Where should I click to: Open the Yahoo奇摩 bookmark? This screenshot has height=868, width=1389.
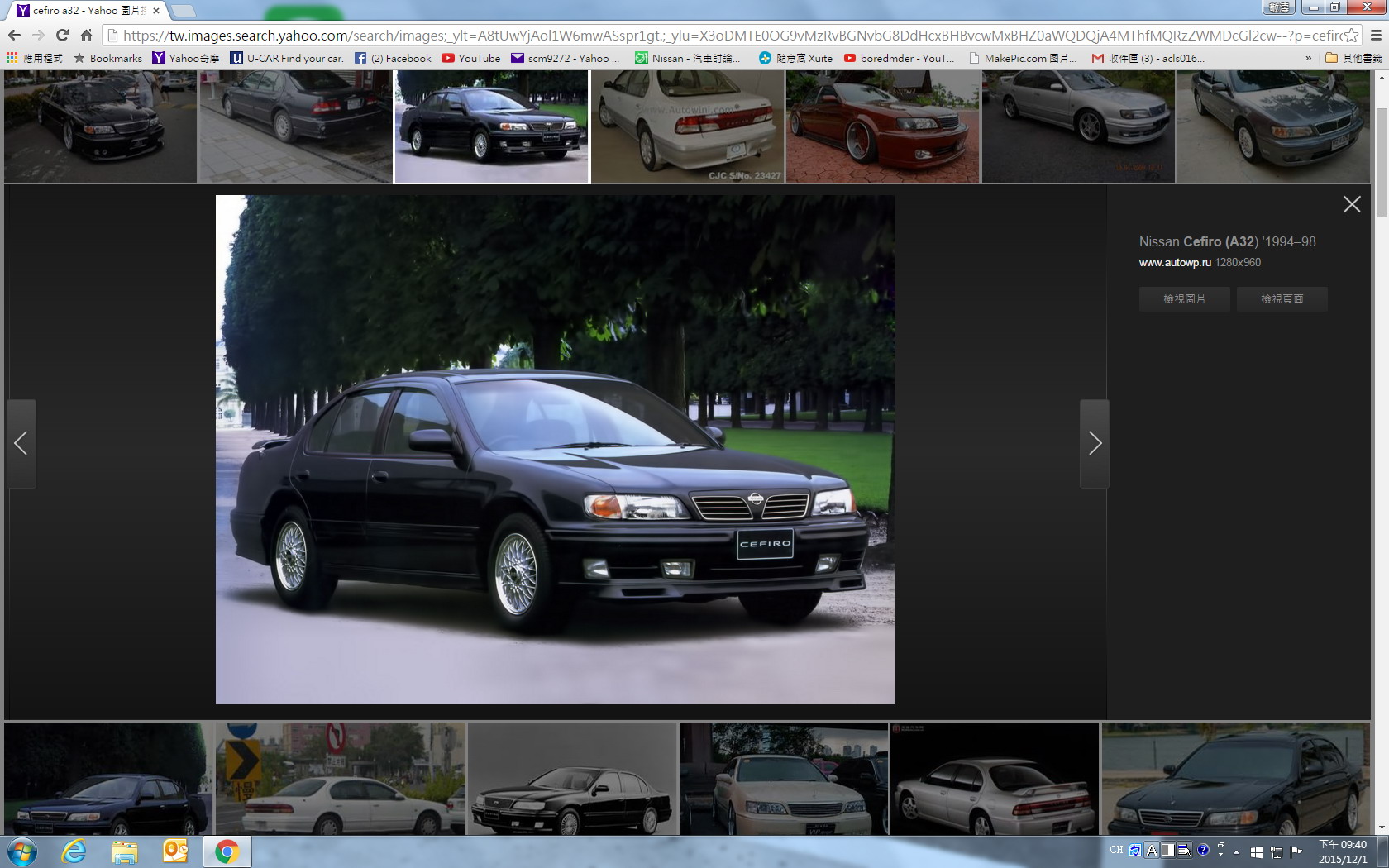[x=186, y=58]
